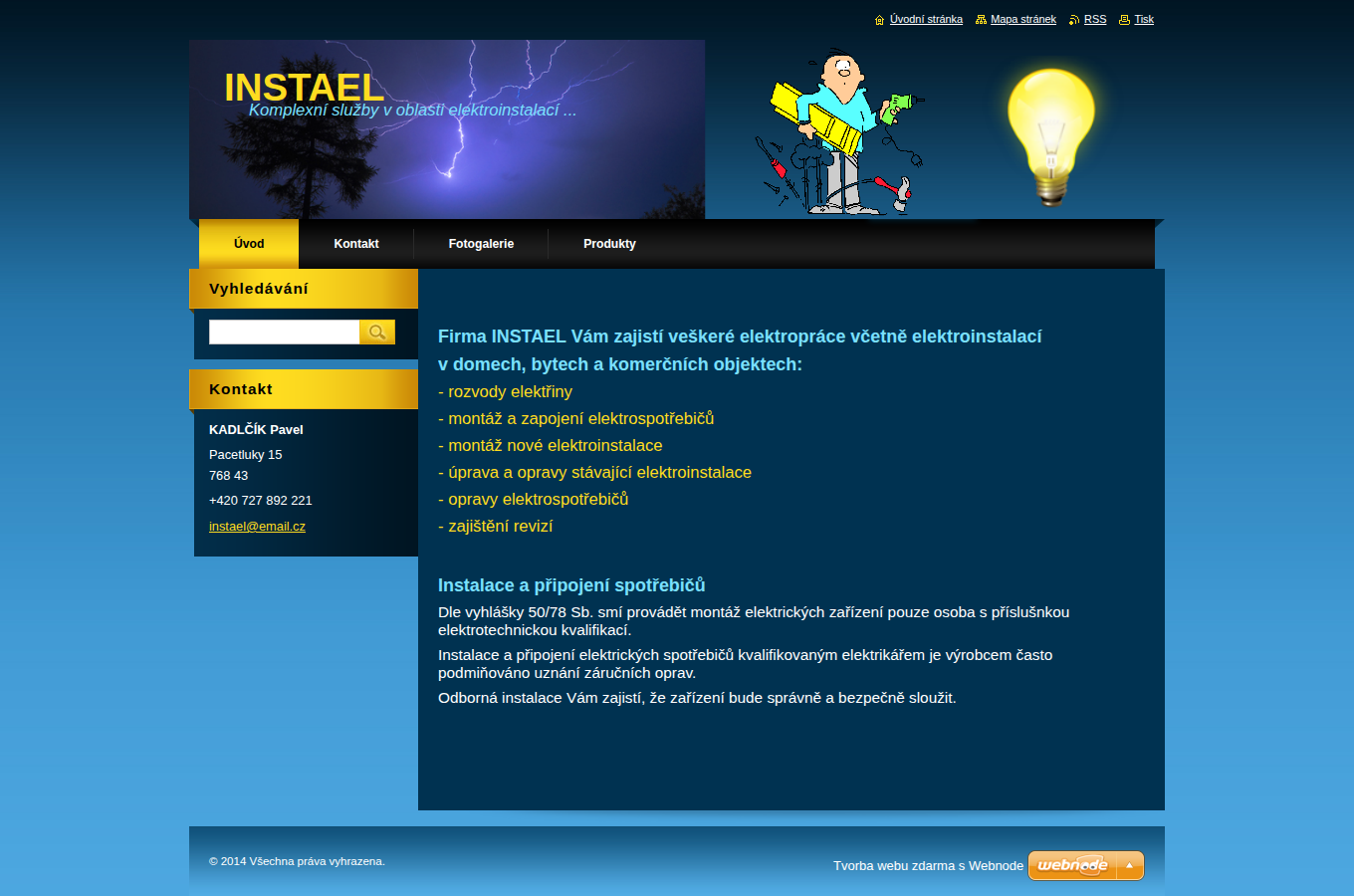Go to the Kontakt menu item

(x=356, y=244)
